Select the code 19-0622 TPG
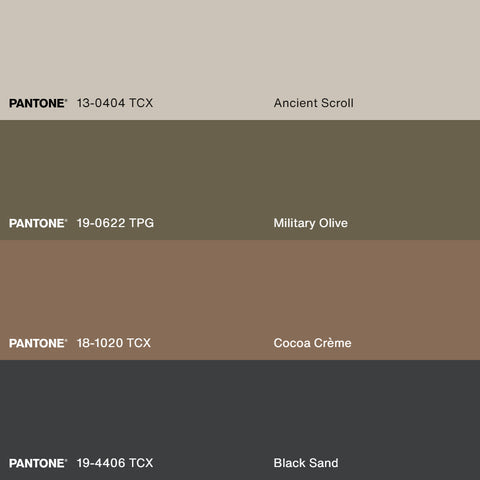 [x=115, y=223]
